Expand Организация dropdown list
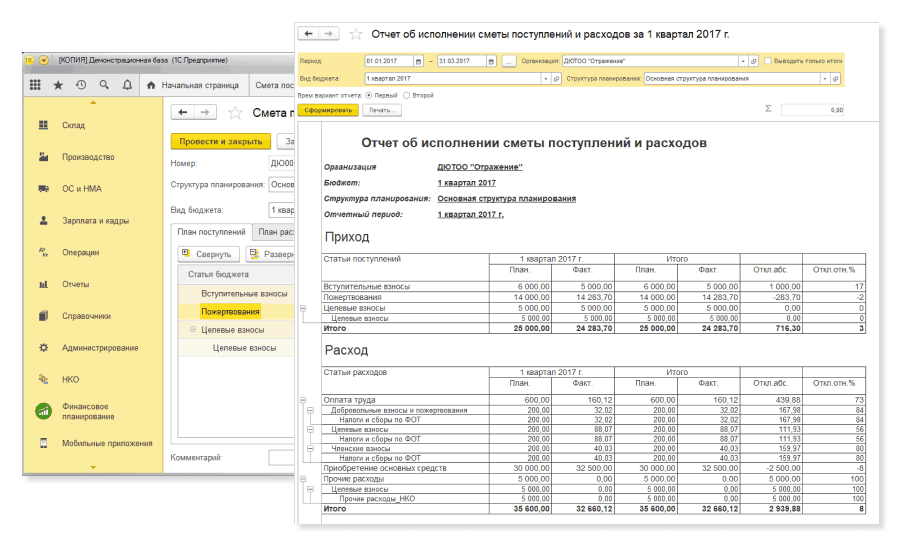Screen dimensions: 900x546 click(x=743, y=61)
